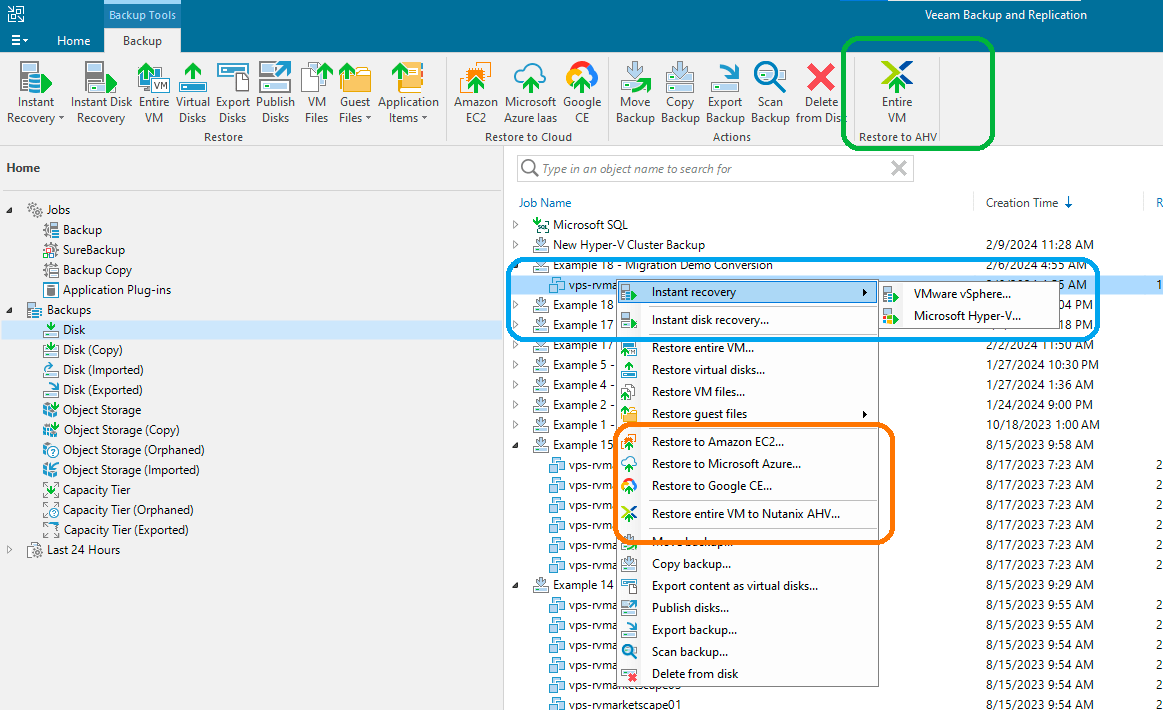The image size is (1163, 710).
Task: Collapse the Example 15 job row
Action: click(515, 445)
